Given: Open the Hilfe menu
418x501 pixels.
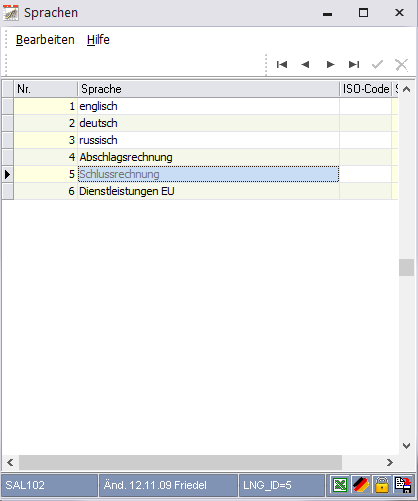Looking at the screenshot, I should point(98,40).
